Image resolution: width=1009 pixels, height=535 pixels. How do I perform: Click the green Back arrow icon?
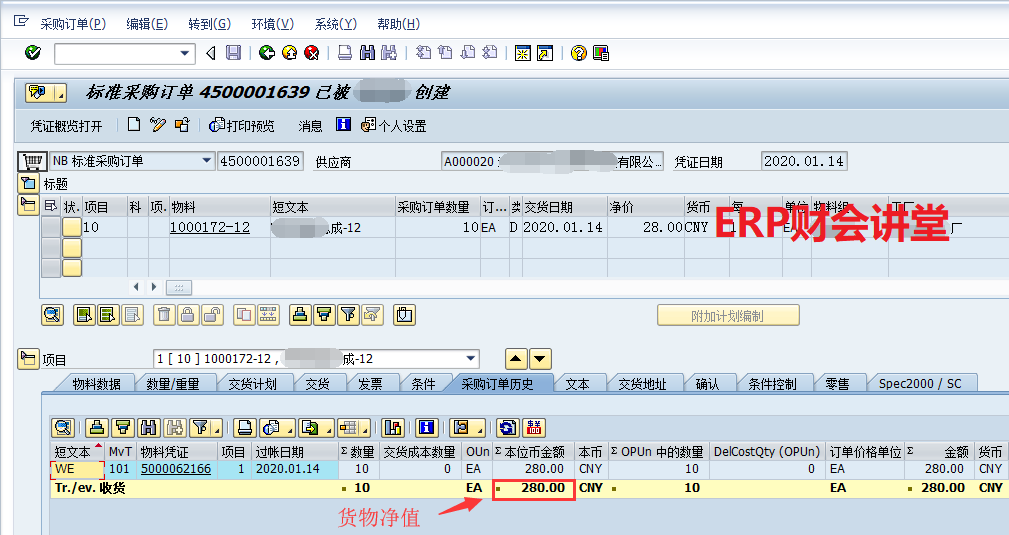click(x=266, y=53)
